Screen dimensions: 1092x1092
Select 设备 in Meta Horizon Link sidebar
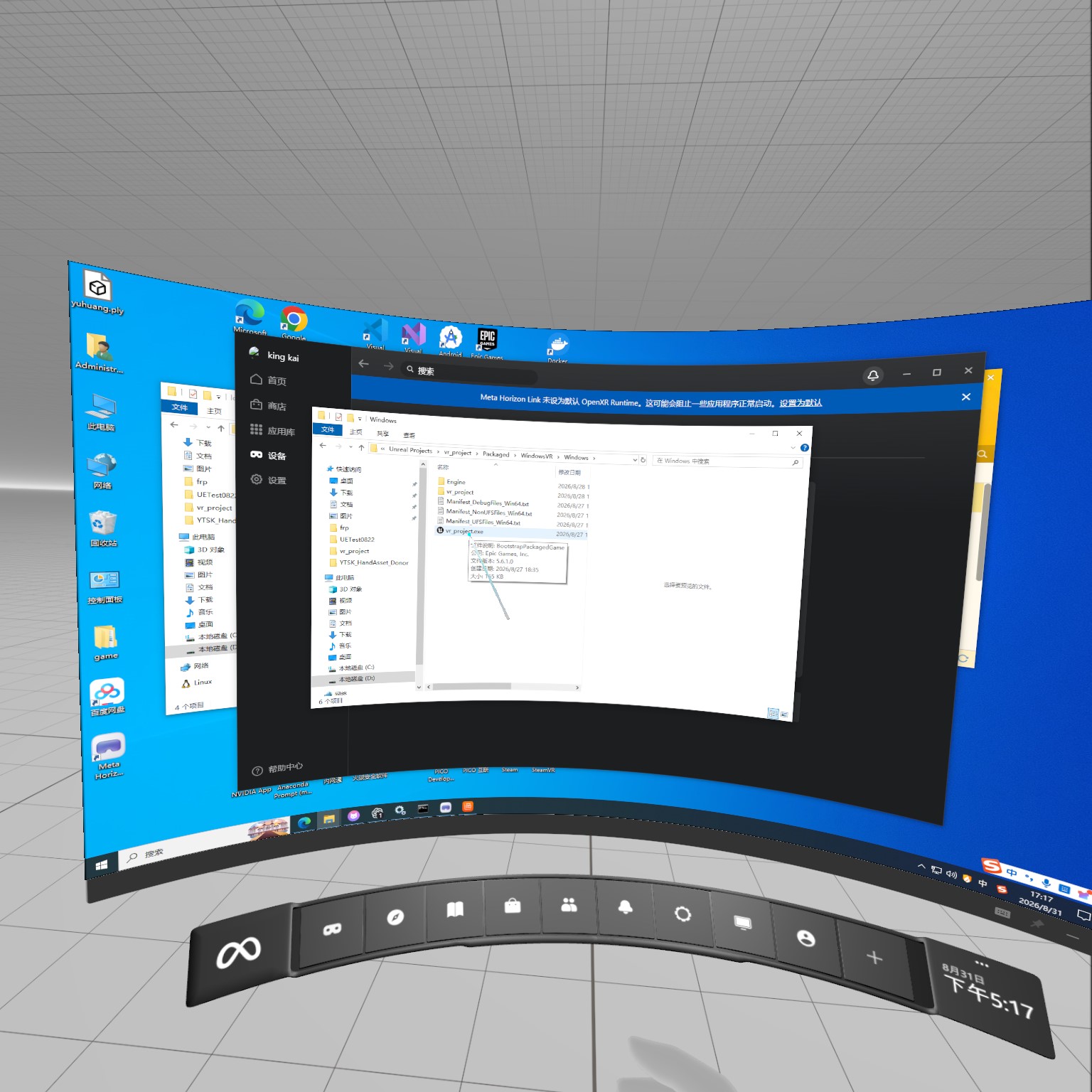269,456
